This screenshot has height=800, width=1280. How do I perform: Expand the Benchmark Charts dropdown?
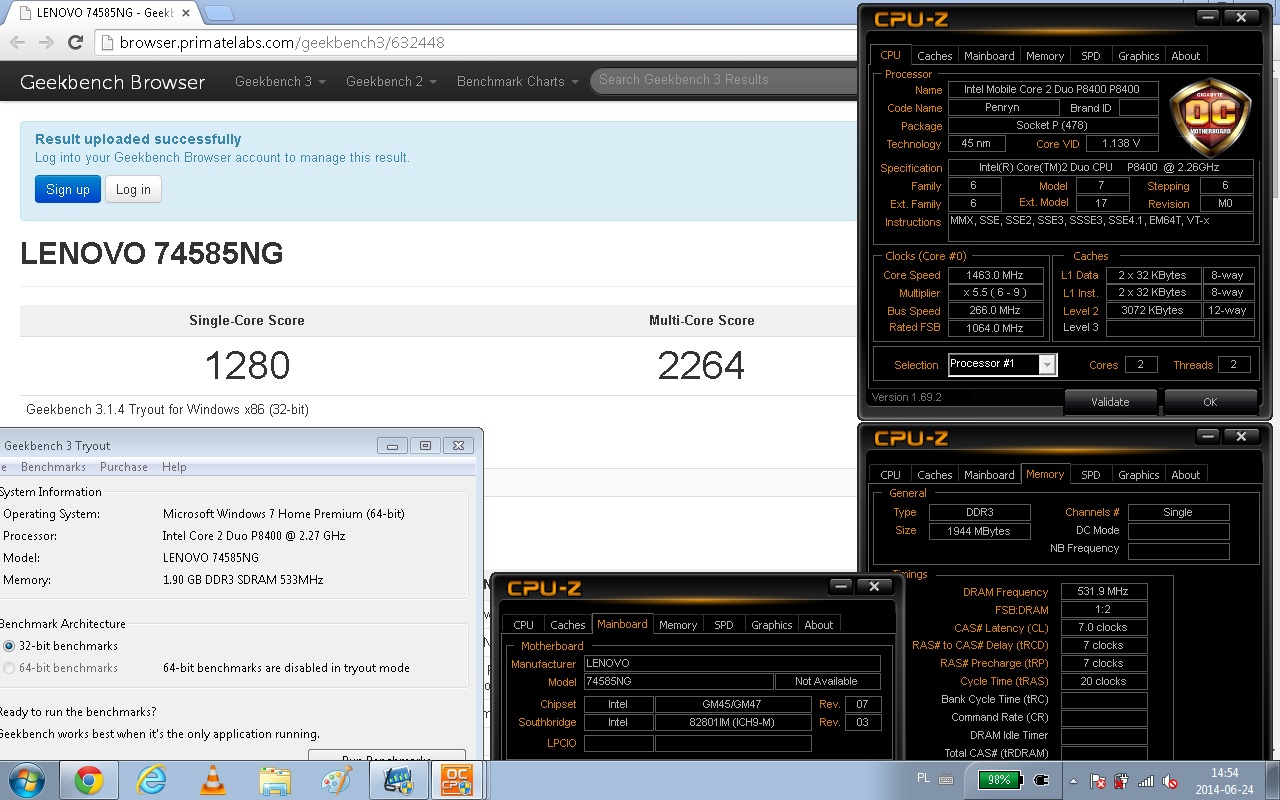[x=518, y=81]
